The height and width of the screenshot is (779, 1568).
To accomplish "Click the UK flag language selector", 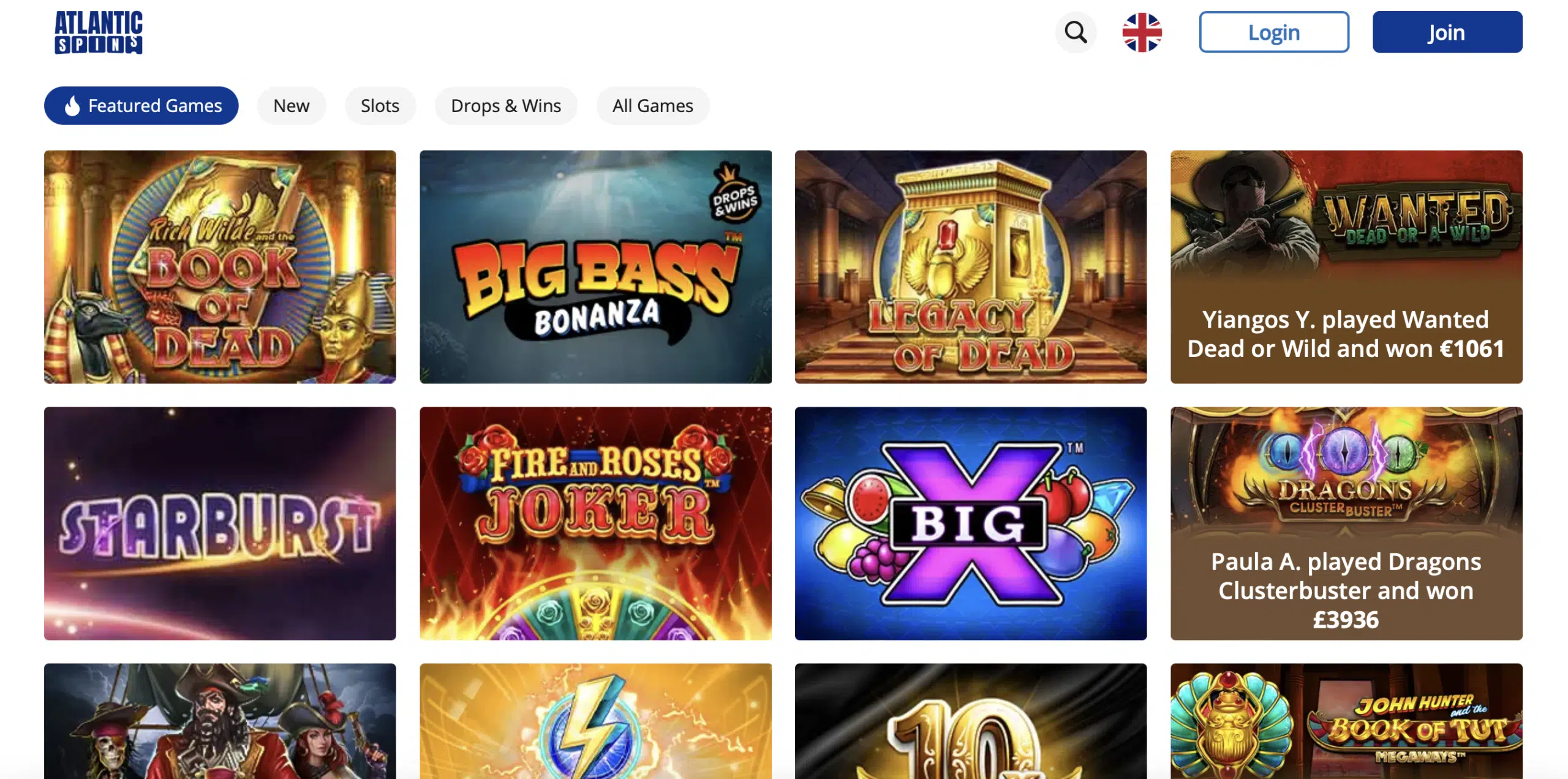I will (1142, 32).
